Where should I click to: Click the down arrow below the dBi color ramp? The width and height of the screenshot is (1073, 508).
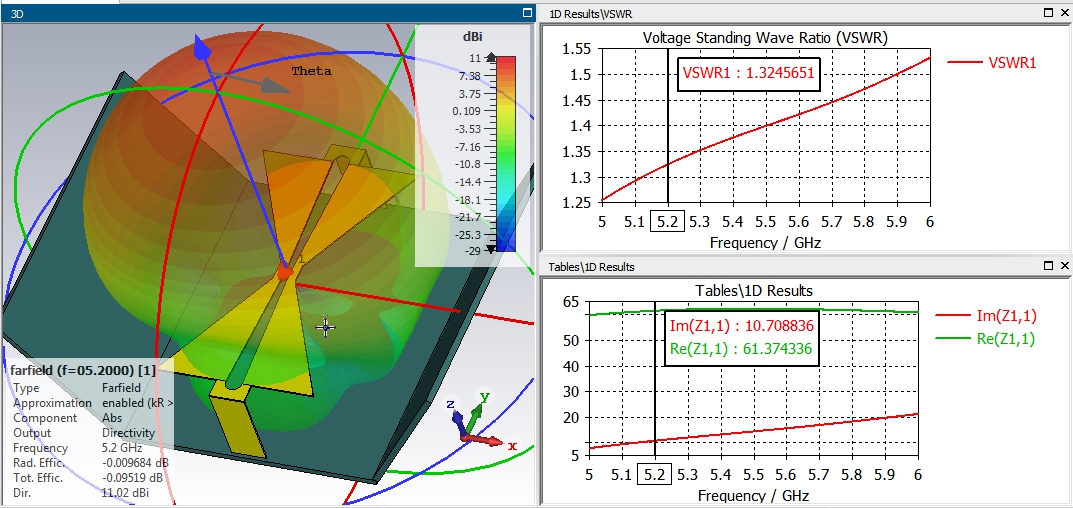pyautogui.click(x=491, y=250)
